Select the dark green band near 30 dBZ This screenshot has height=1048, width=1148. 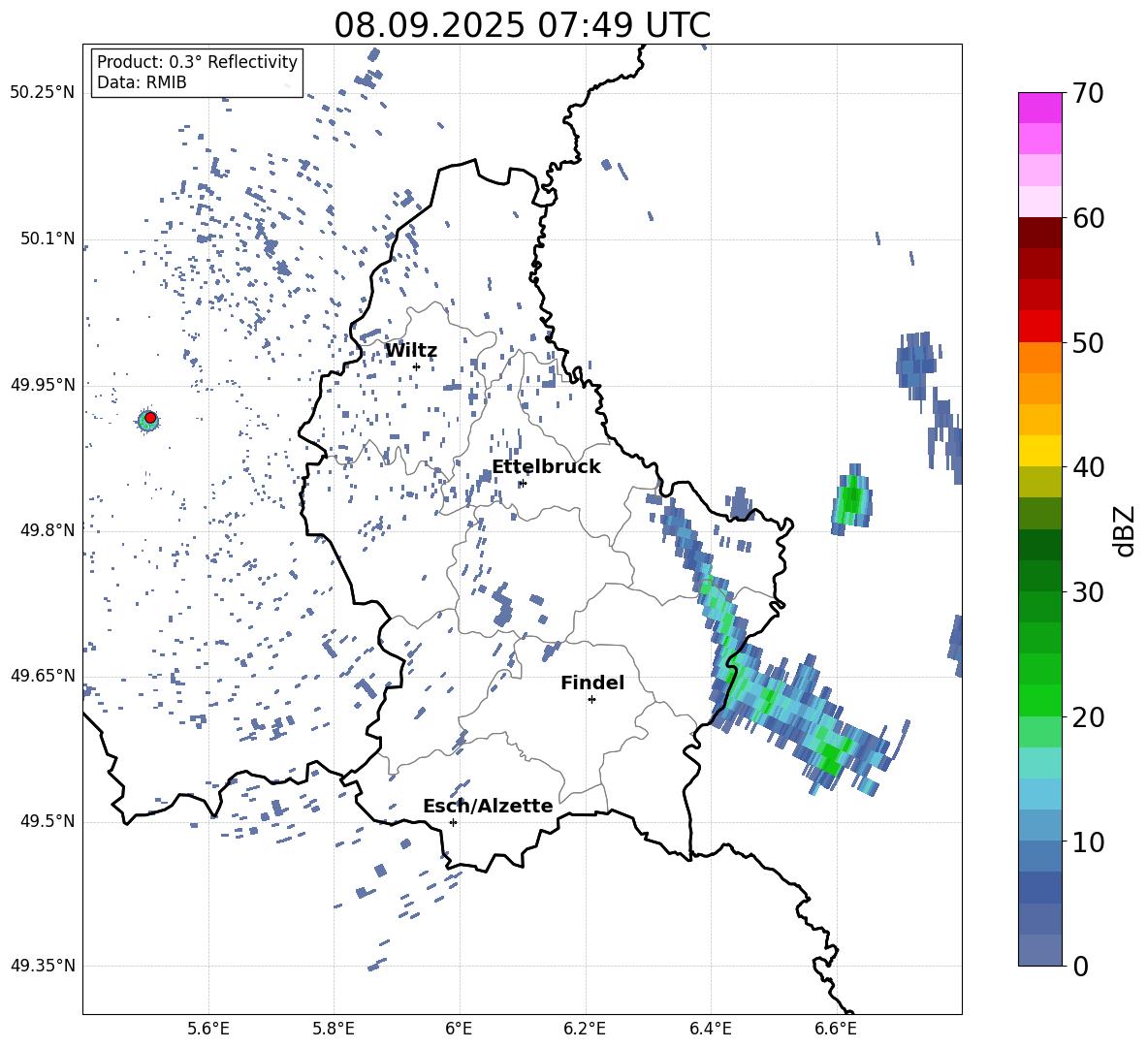tap(1040, 576)
